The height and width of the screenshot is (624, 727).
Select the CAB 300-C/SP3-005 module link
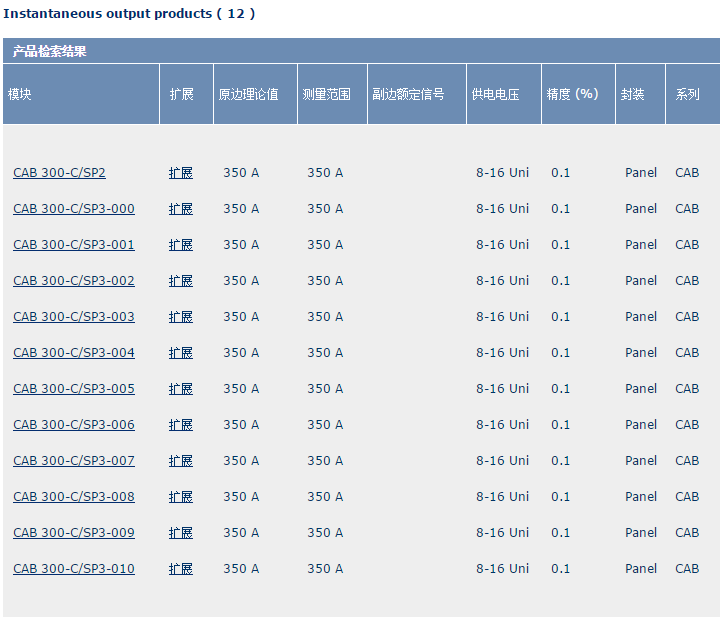[73, 389]
